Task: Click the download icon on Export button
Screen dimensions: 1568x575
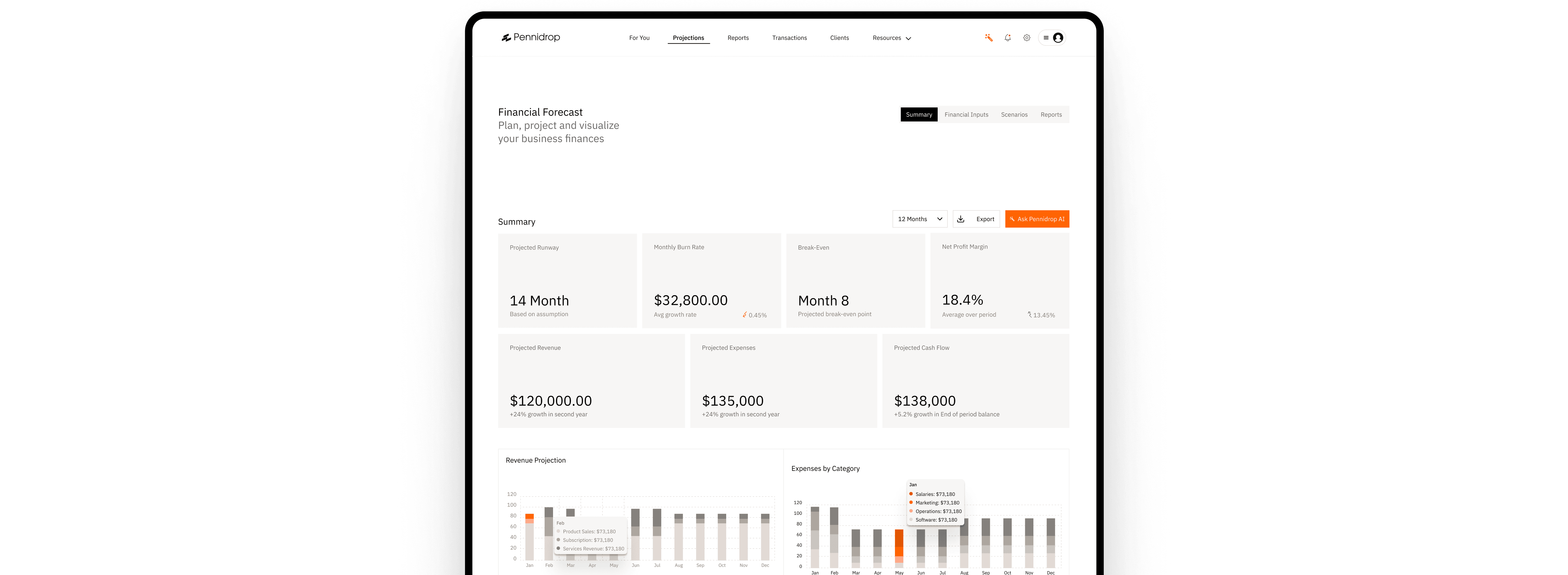Action: pyautogui.click(x=960, y=219)
